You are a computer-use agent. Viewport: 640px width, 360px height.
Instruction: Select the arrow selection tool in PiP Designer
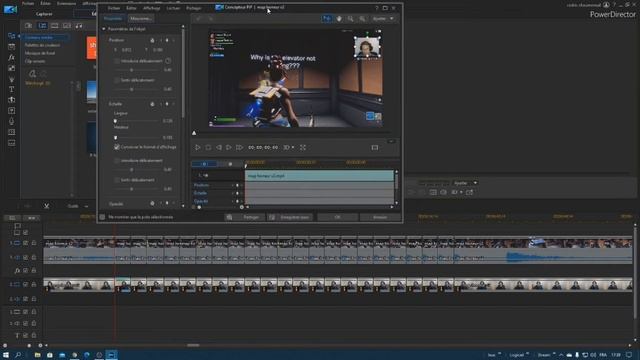[x=327, y=18]
